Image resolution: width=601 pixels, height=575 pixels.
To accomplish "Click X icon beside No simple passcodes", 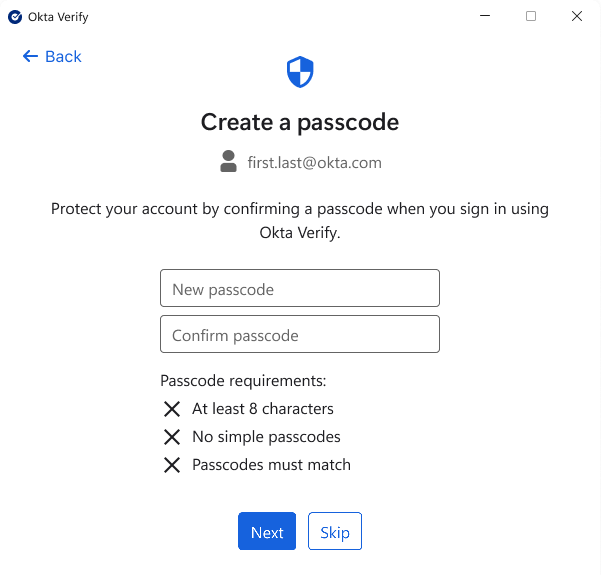I will pos(172,437).
